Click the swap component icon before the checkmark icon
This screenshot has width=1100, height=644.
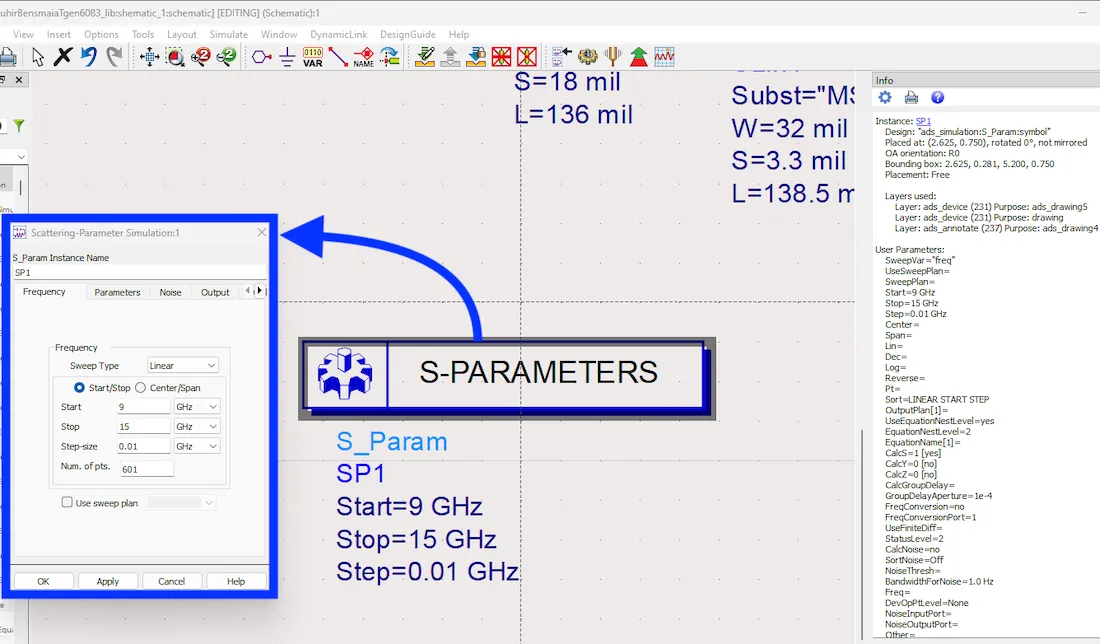(x=389, y=57)
